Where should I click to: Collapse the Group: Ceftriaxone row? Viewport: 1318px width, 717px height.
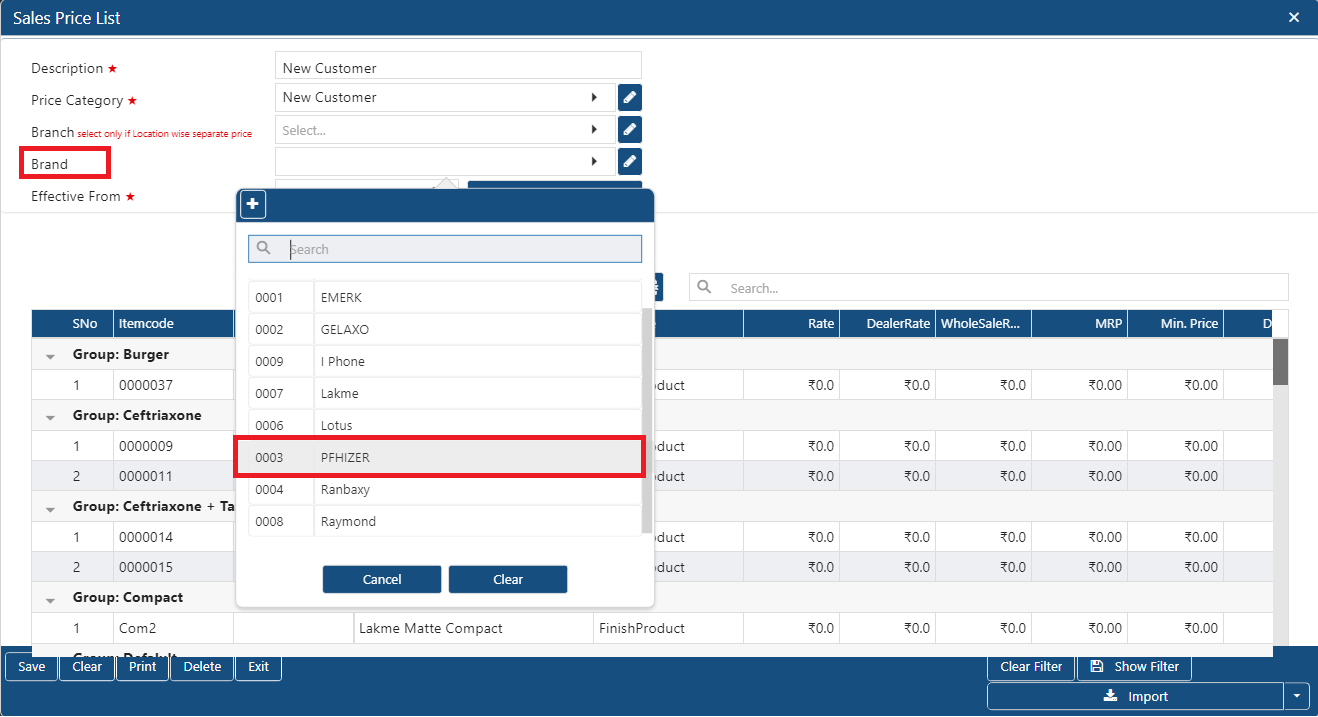click(50, 417)
